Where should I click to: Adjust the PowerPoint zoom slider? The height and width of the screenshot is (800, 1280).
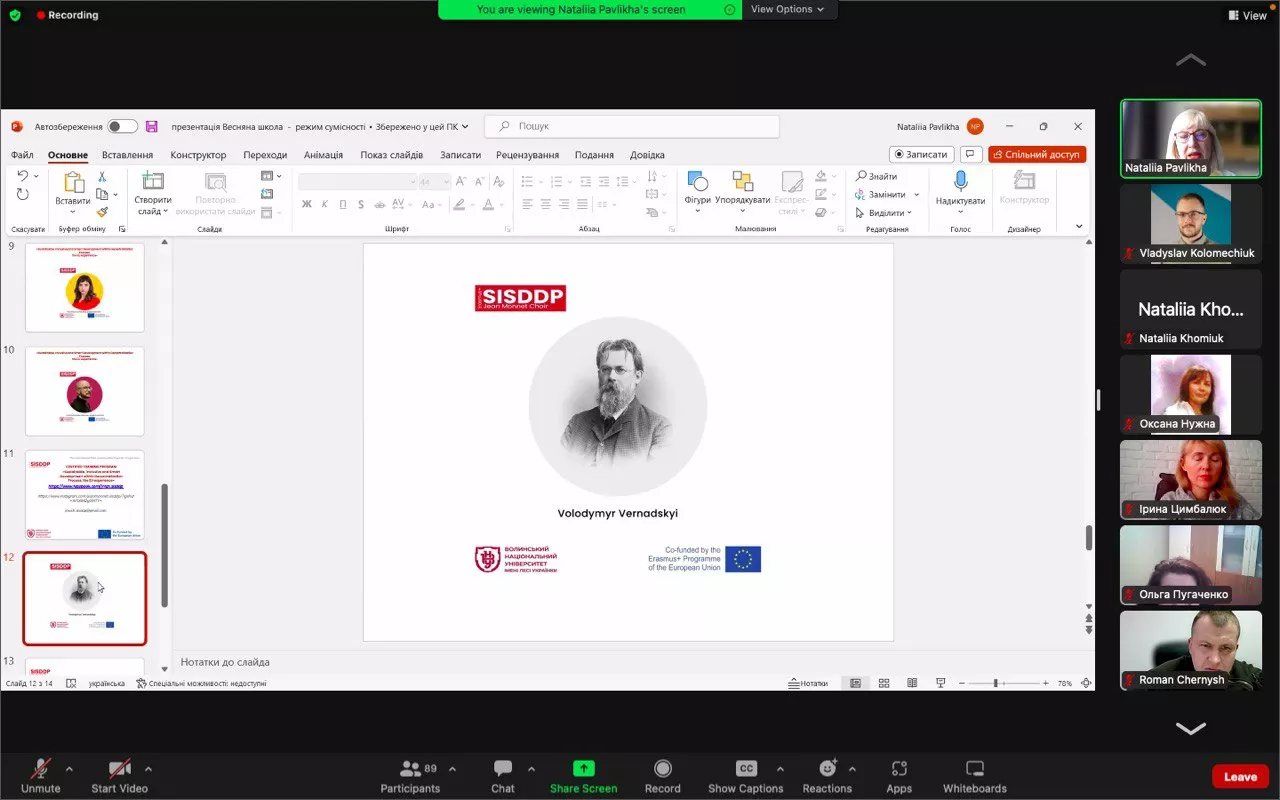(x=996, y=683)
